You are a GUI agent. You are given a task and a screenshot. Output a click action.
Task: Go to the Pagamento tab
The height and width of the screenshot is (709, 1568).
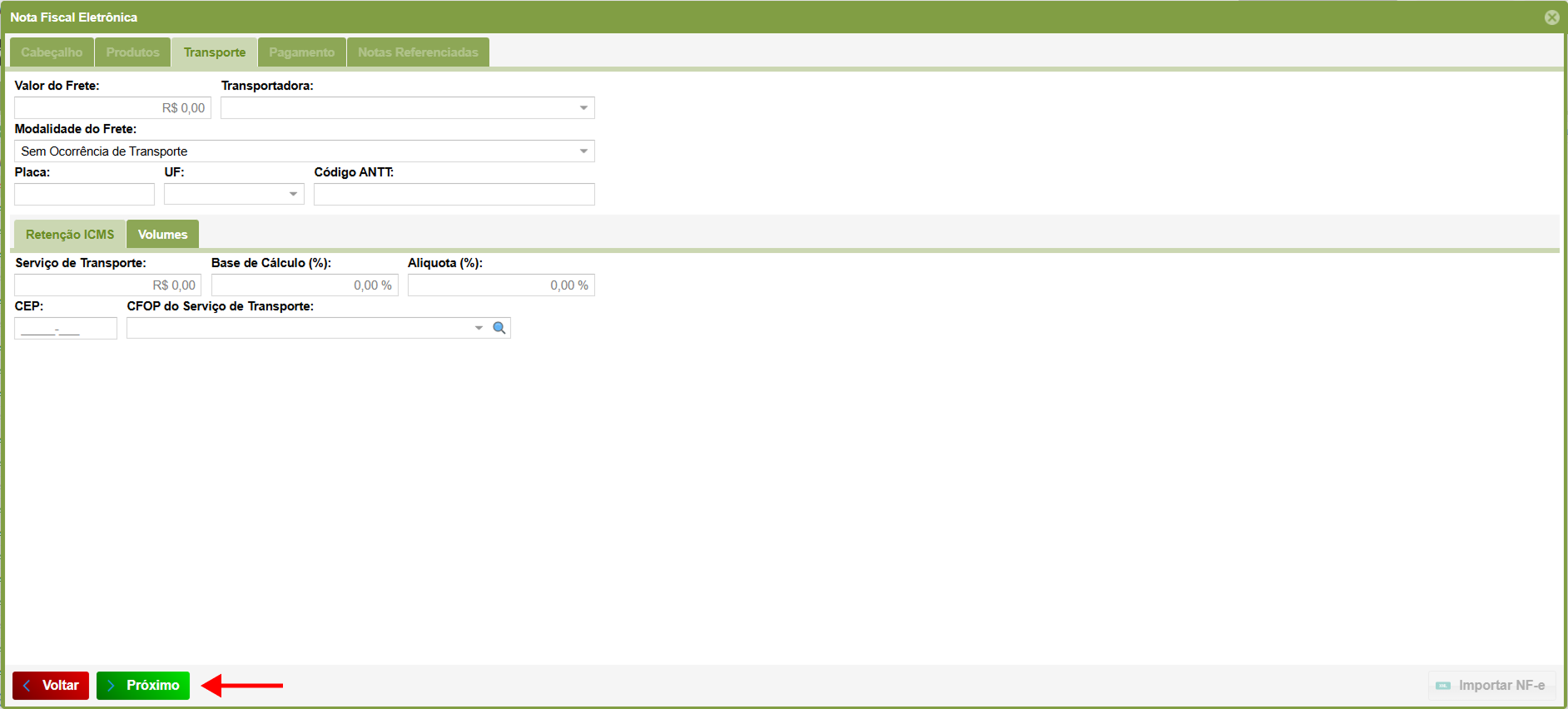(x=301, y=52)
